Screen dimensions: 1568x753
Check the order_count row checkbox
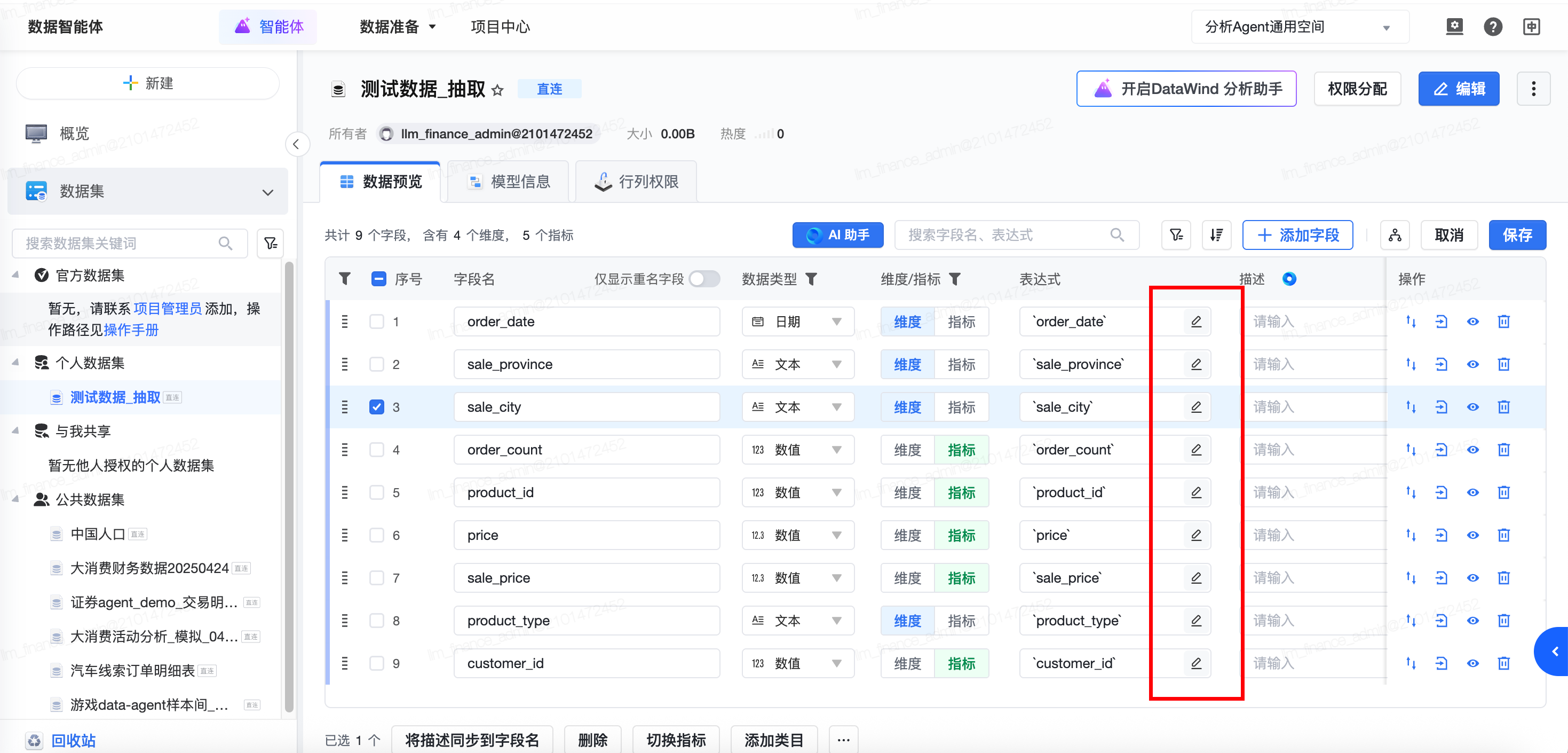click(x=377, y=450)
